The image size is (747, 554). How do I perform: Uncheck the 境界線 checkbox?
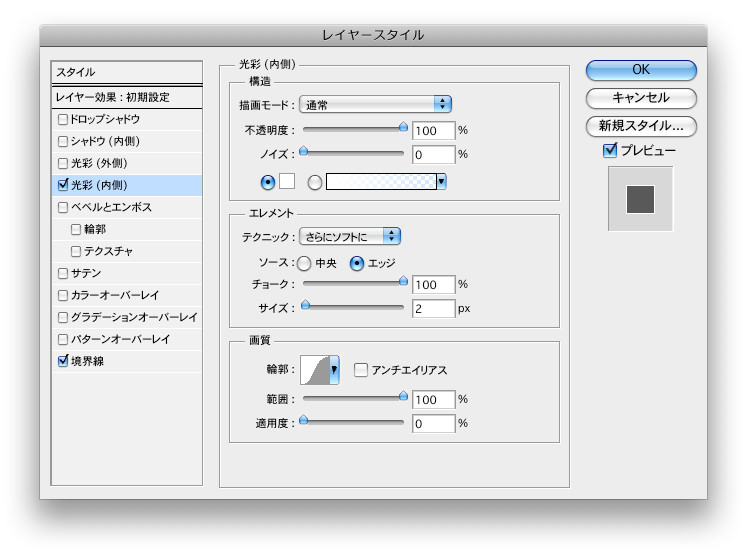[x=63, y=361]
